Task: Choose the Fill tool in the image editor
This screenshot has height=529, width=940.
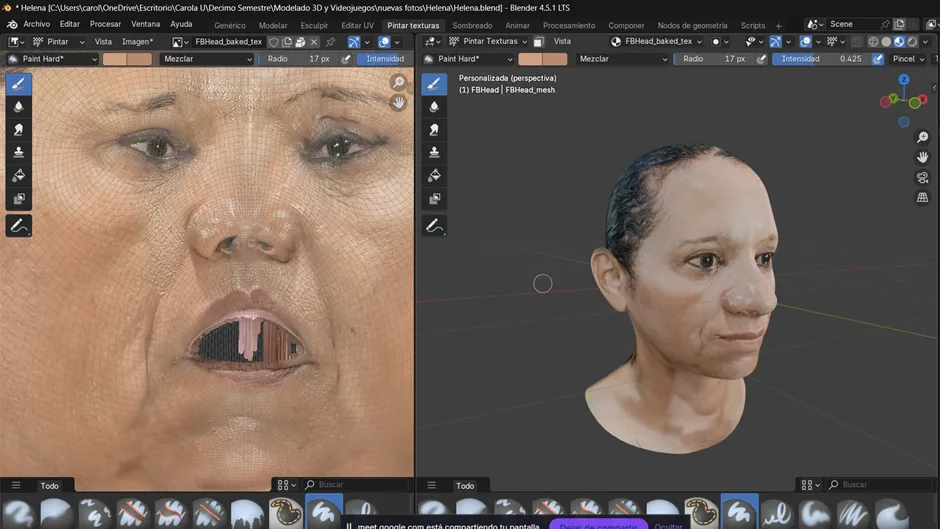Action: (x=18, y=175)
